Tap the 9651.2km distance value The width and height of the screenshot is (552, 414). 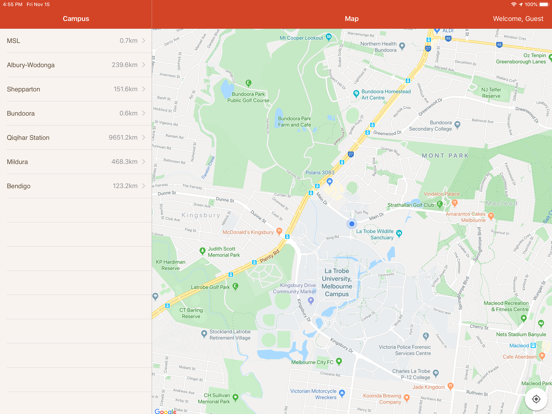pos(123,137)
